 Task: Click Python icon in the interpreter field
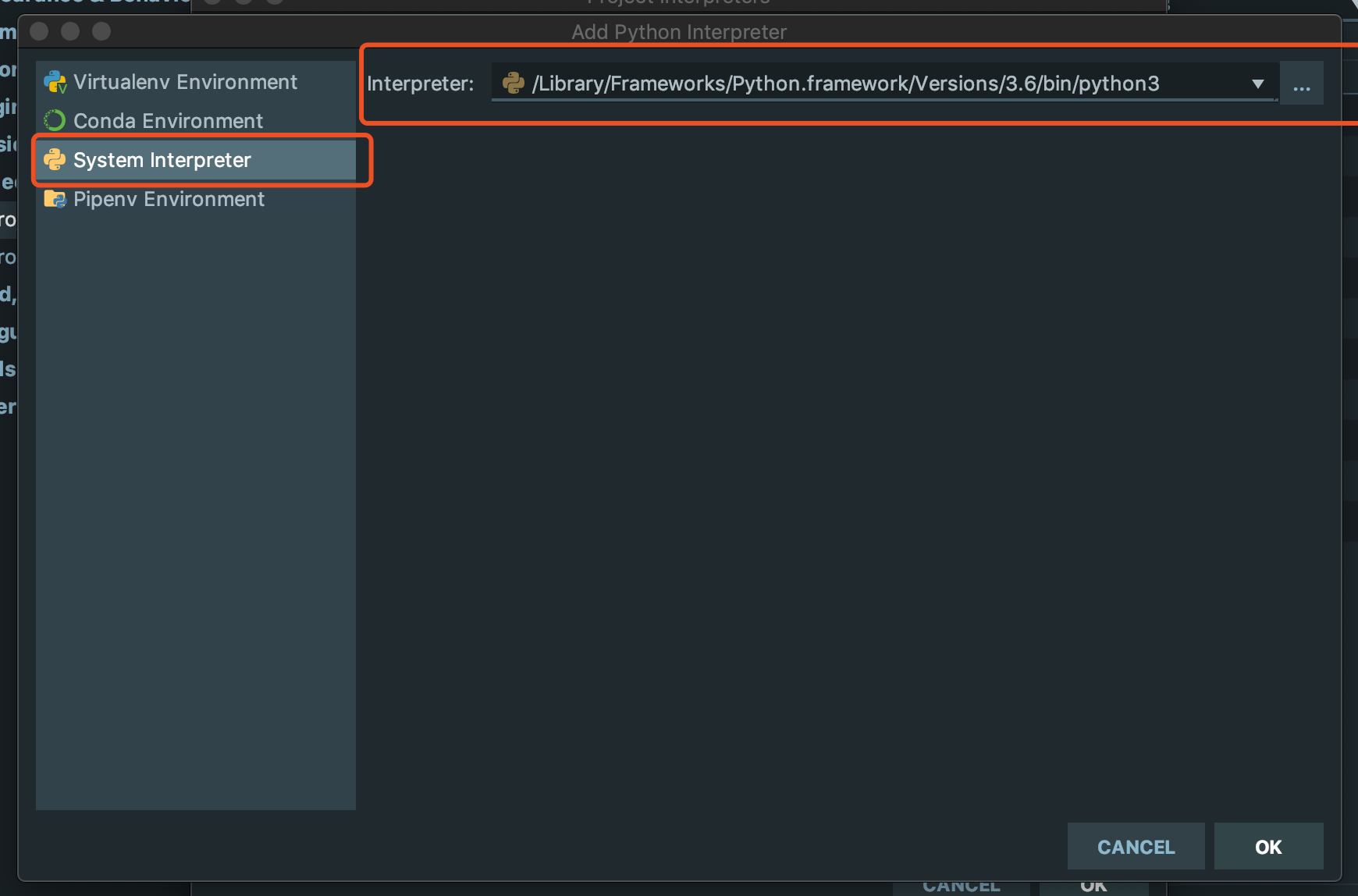pos(513,83)
